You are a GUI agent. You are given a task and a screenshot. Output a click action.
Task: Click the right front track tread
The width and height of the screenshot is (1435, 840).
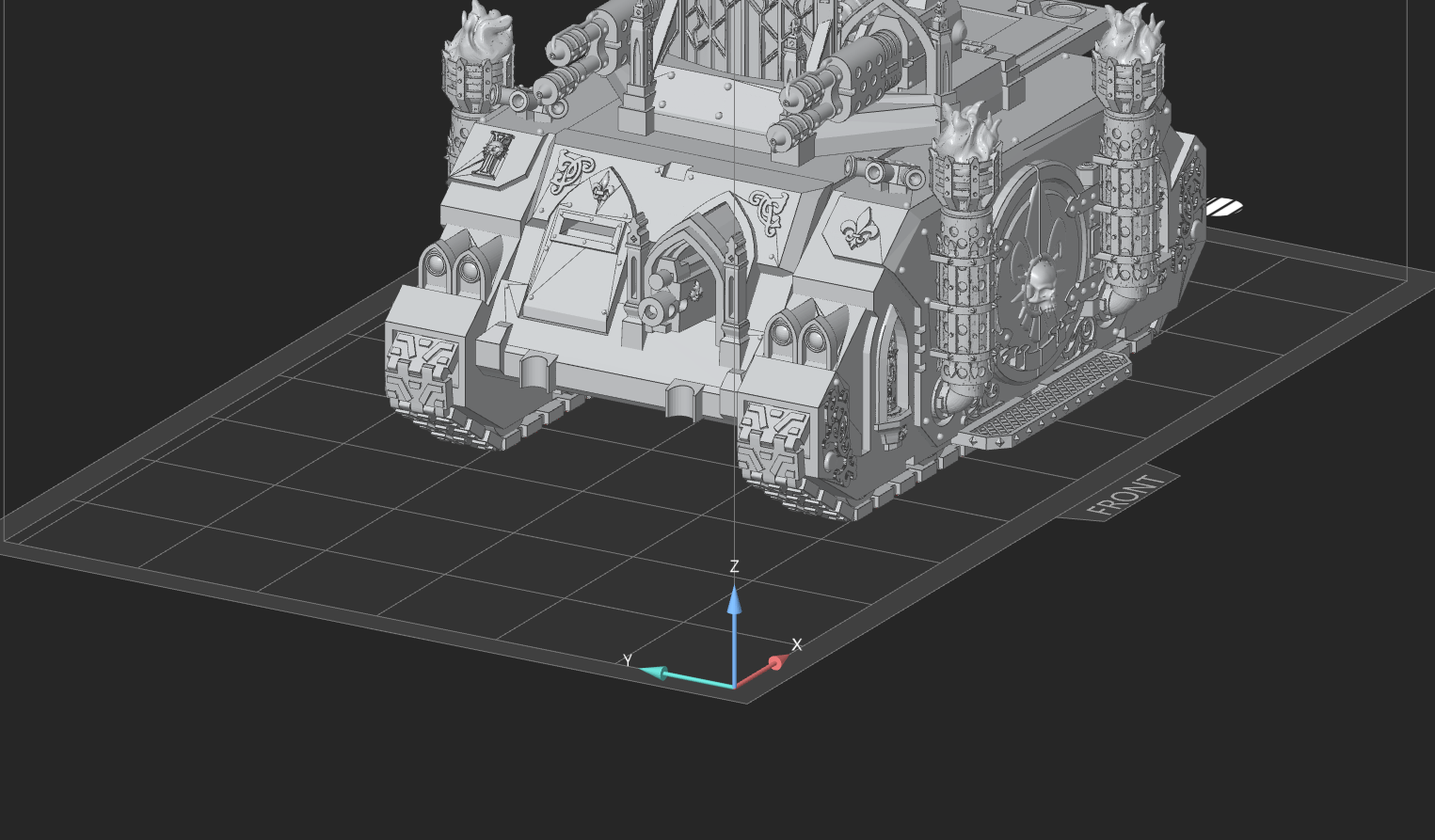click(x=776, y=456)
